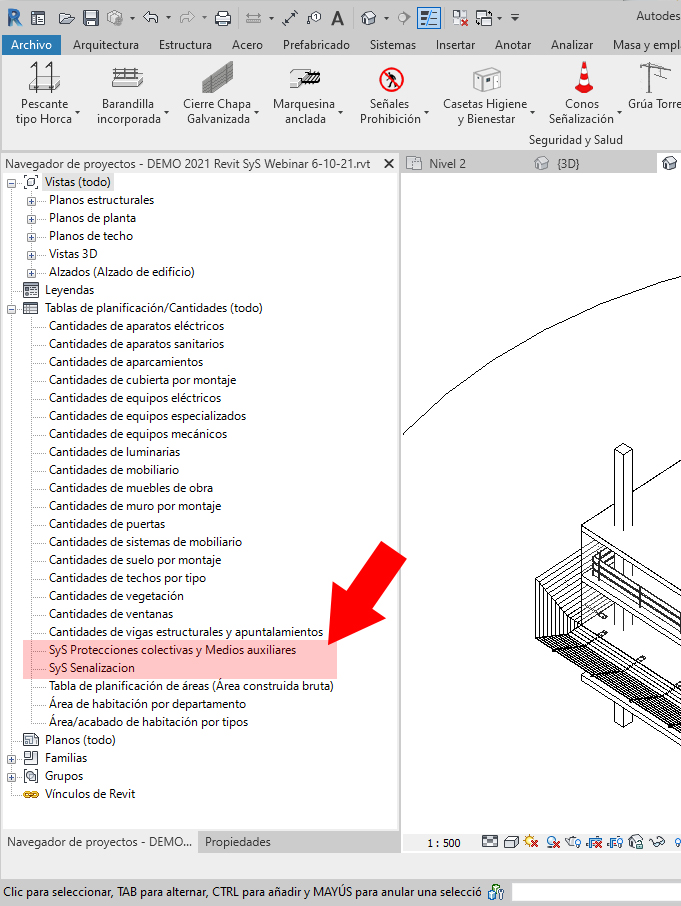The height and width of the screenshot is (906, 681).
Task: Open SyS Senalizacion schedule
Action: tap(91, 668)
